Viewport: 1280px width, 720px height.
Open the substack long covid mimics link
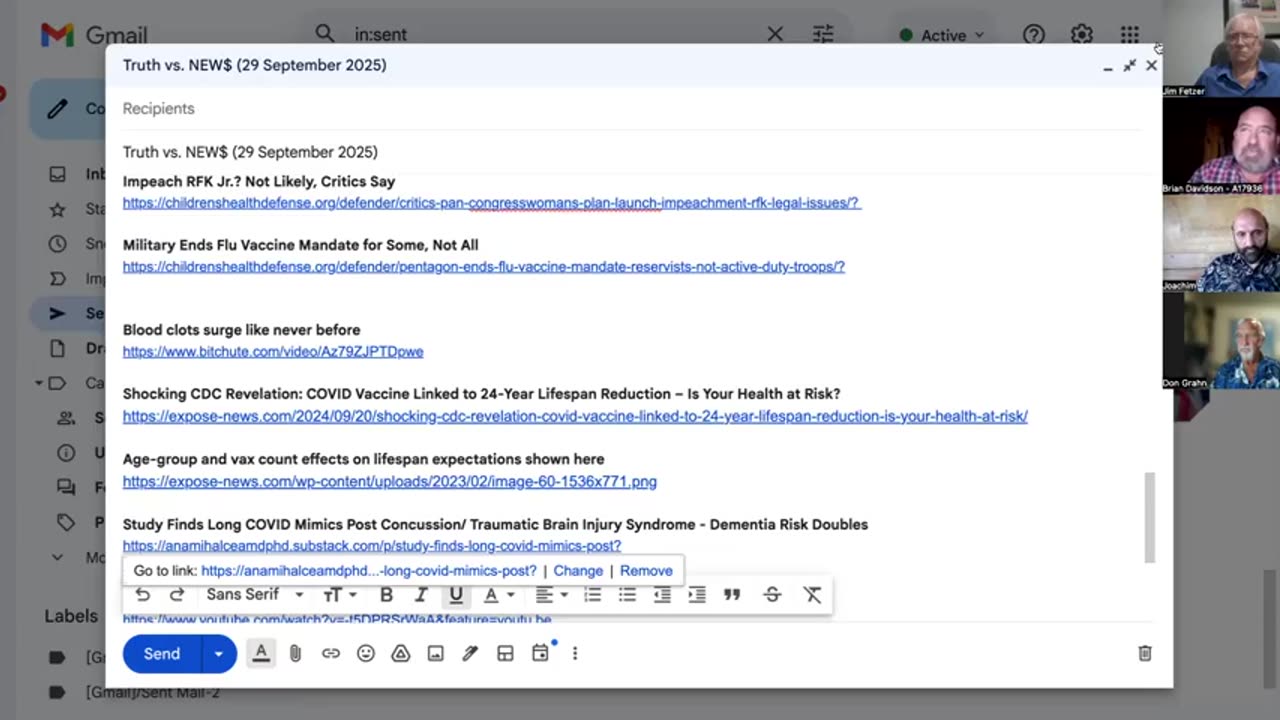pyautogui.click(x=372, y=546)
